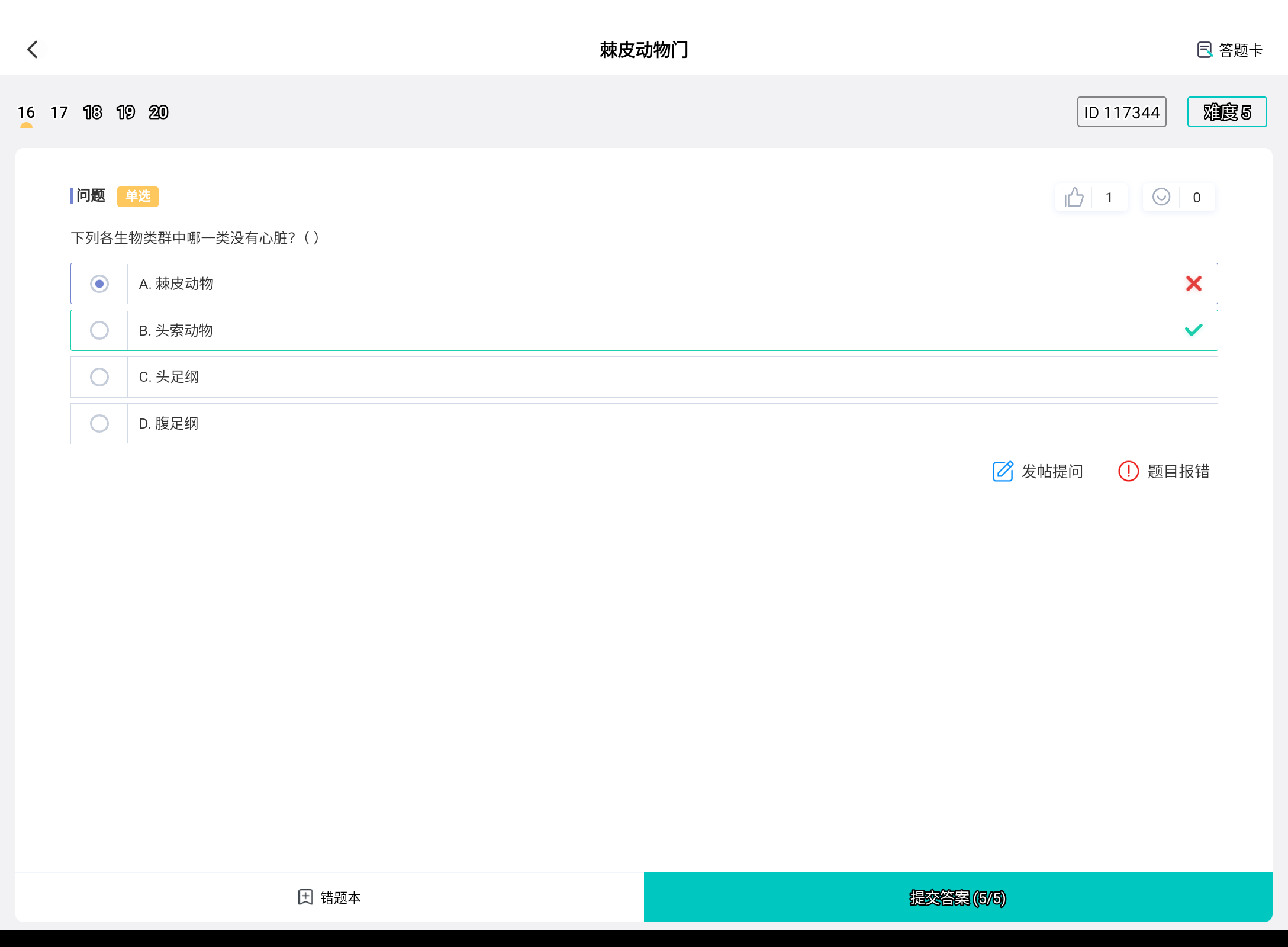Go back using the left chevron arrow
Image resolution: width=1288 pixels, height=947 pixels.
33,50
